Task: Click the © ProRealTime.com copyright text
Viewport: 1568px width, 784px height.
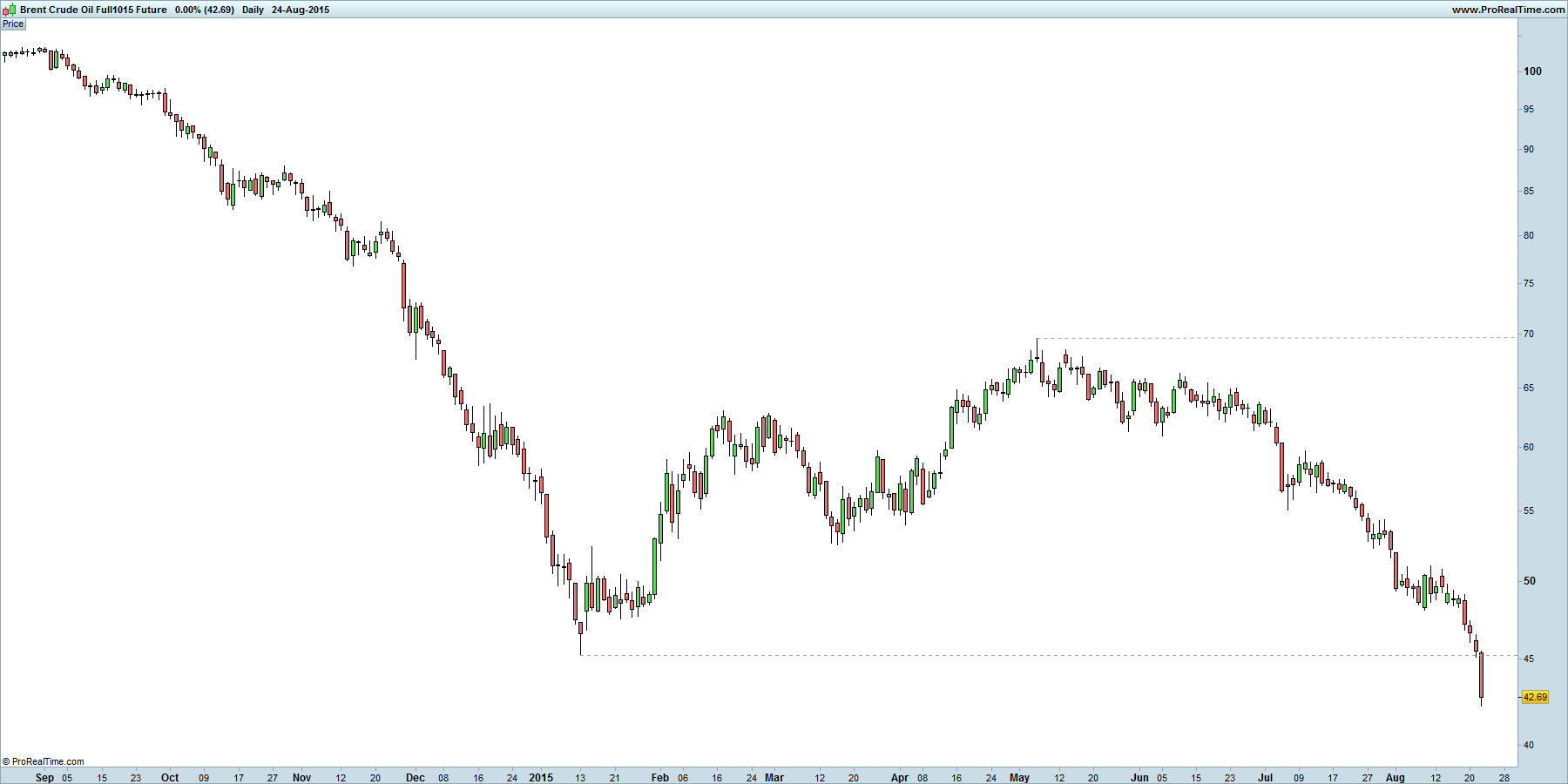Action: pos(44,761)
